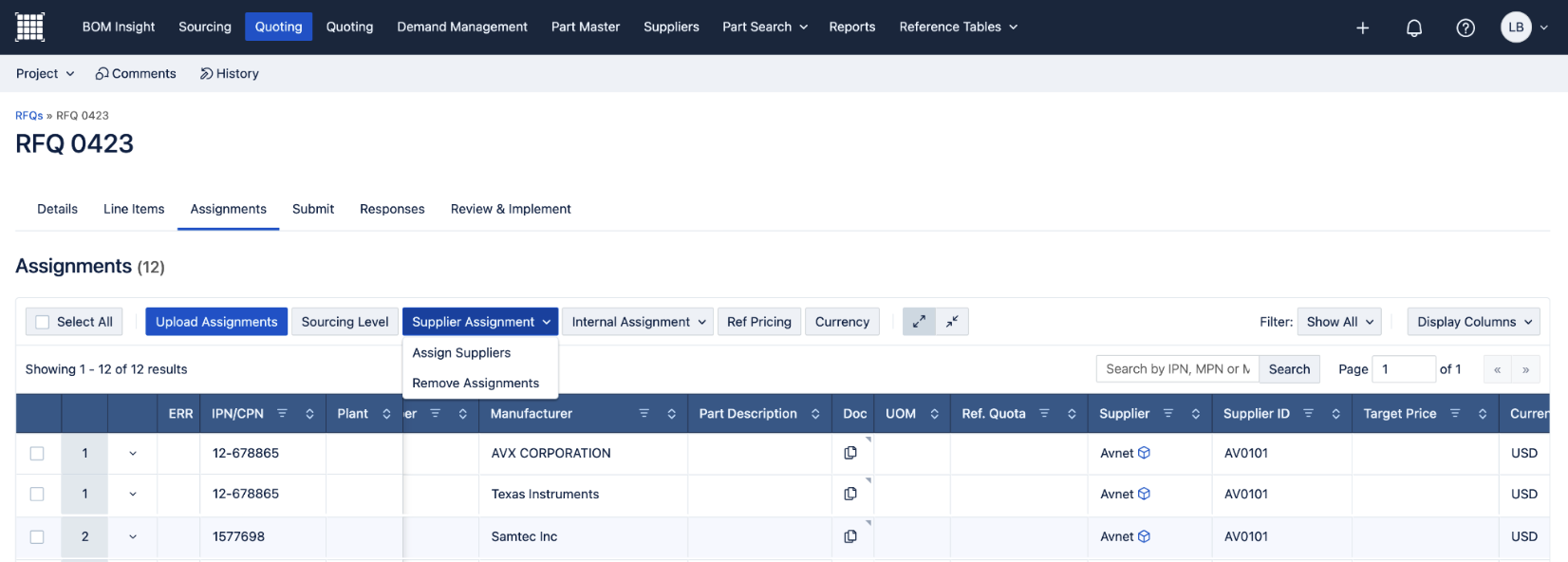Viewport: 1568px width, 562px height.
Task: Check the Samtec Inc row checkbox
Action: click(37, 536)
